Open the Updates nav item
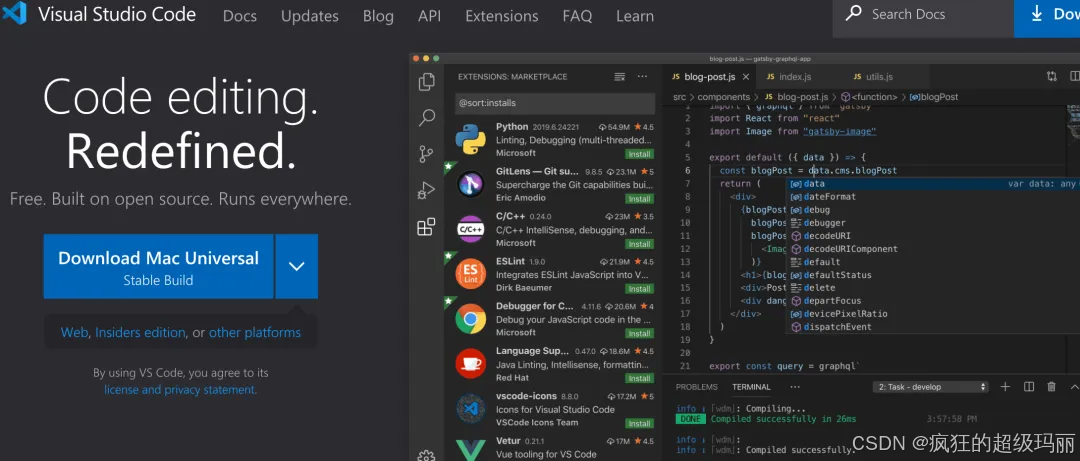1080x461 pixels. click(x=310, y=16)
